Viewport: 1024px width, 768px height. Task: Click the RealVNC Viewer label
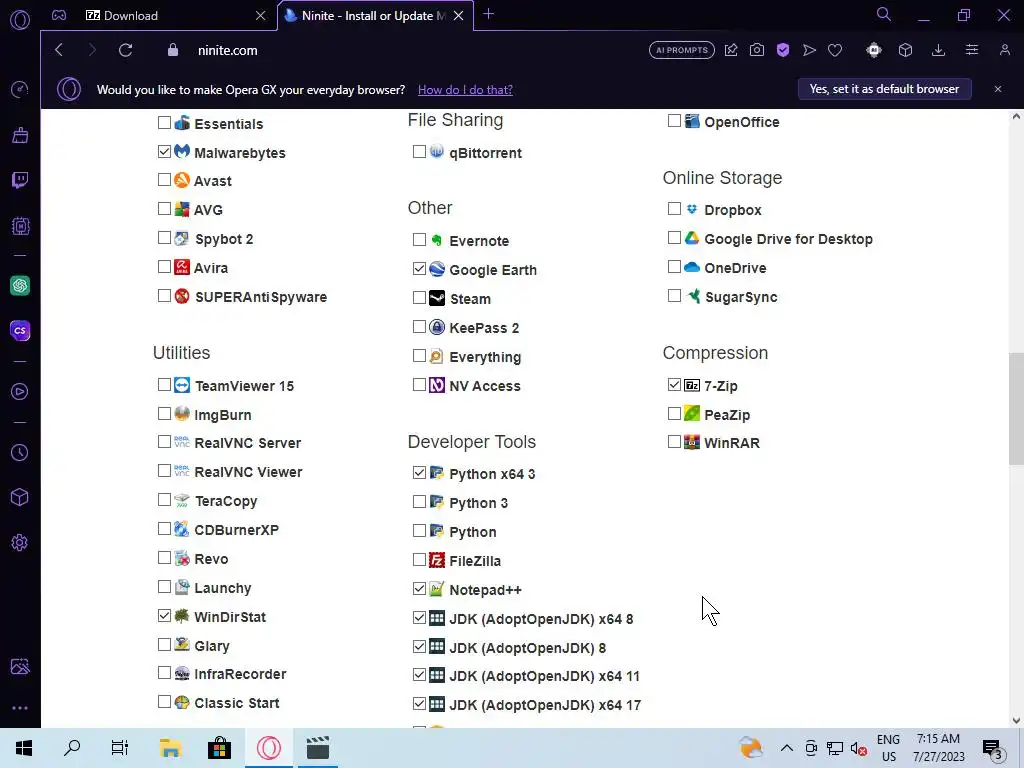pos(248,472)
